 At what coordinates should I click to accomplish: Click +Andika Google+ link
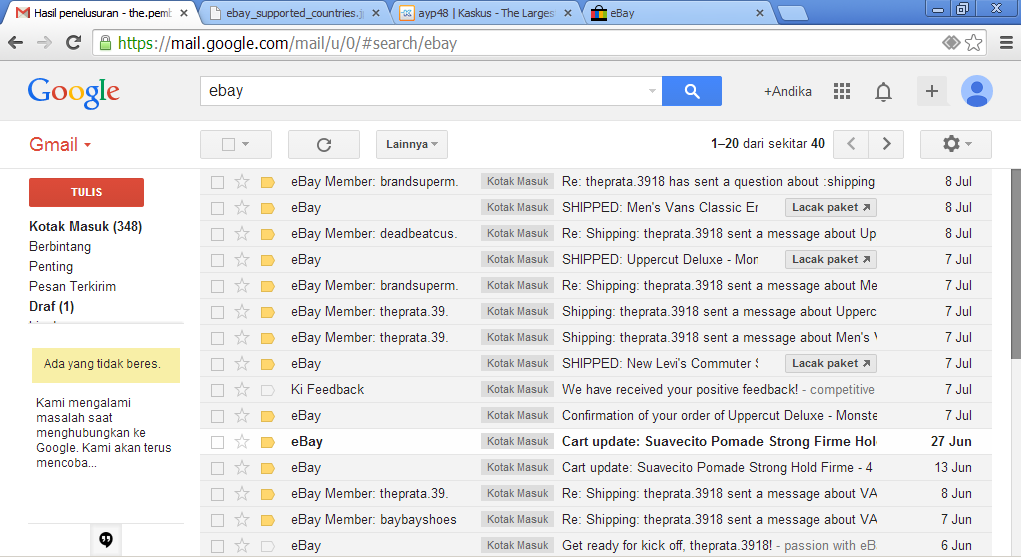788,92
